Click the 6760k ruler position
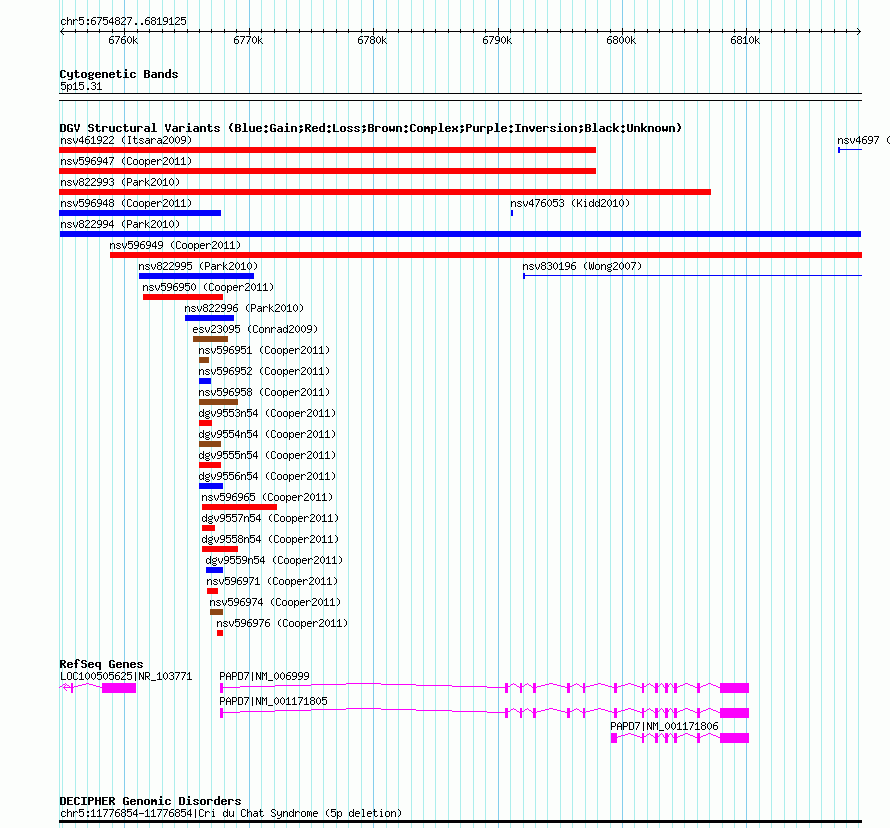This screenshot has width=890, height=828. click(123, 40)
